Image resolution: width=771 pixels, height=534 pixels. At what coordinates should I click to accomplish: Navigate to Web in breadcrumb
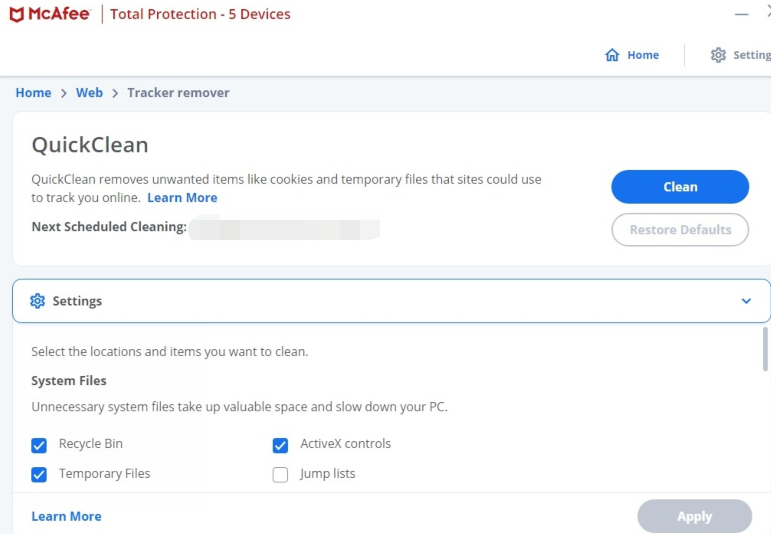(89, 92)
